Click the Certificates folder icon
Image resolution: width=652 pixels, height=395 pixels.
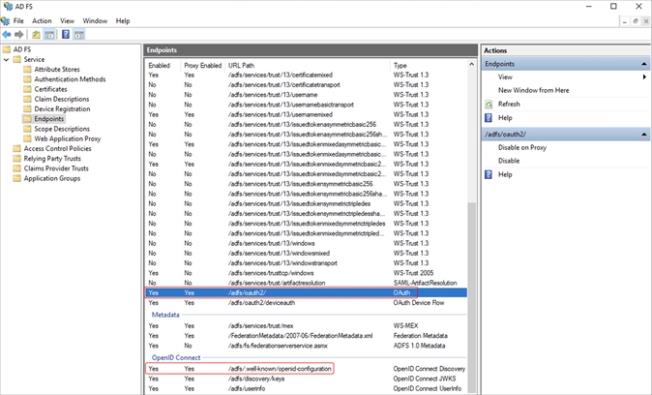click(27, 89)
